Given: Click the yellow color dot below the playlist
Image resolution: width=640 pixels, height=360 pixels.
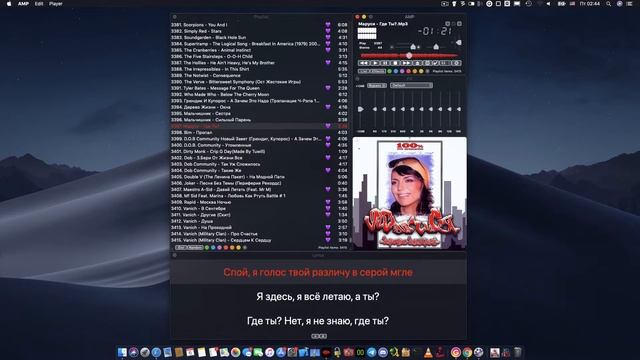Looking at the screenshot, I should [238, 248].
